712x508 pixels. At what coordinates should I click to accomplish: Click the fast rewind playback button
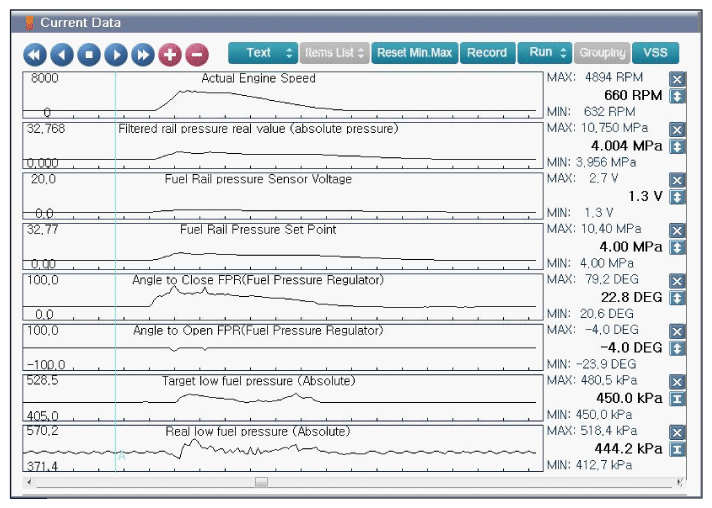click(35, 55)
